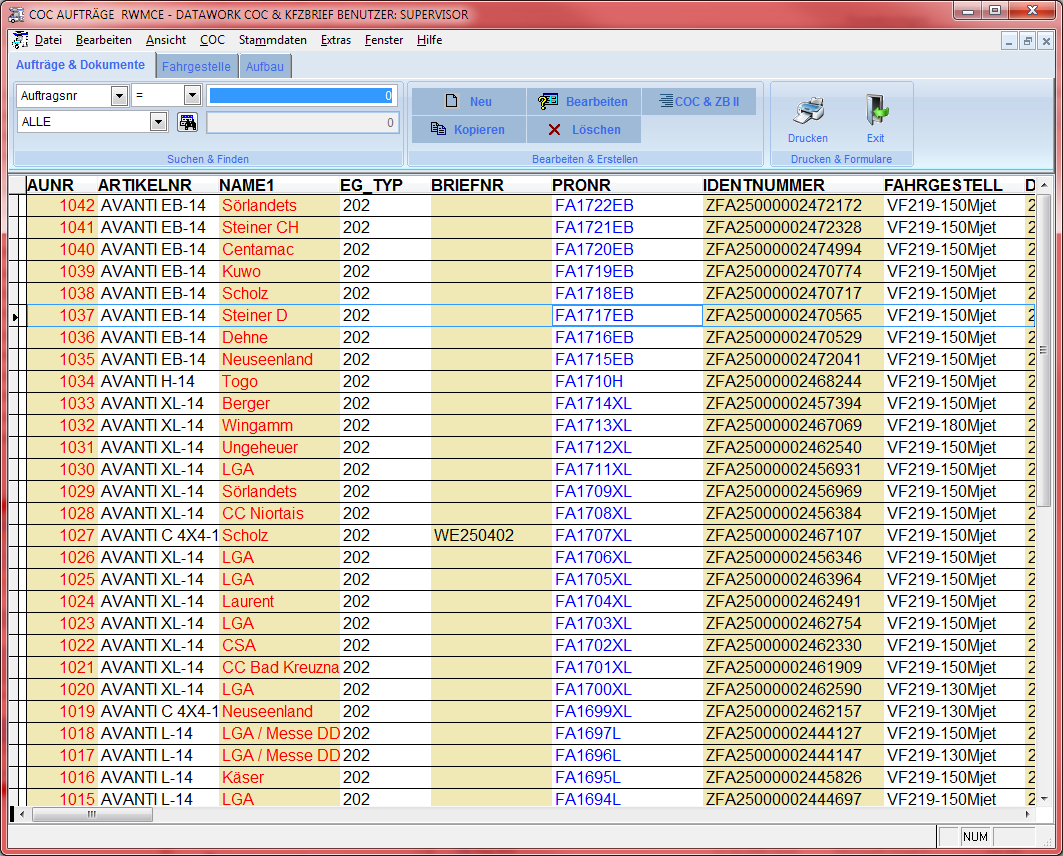Screen dimensions: 1063x856
Task: Click the IDENTNUMMER column header
Action: click(793, 185)
